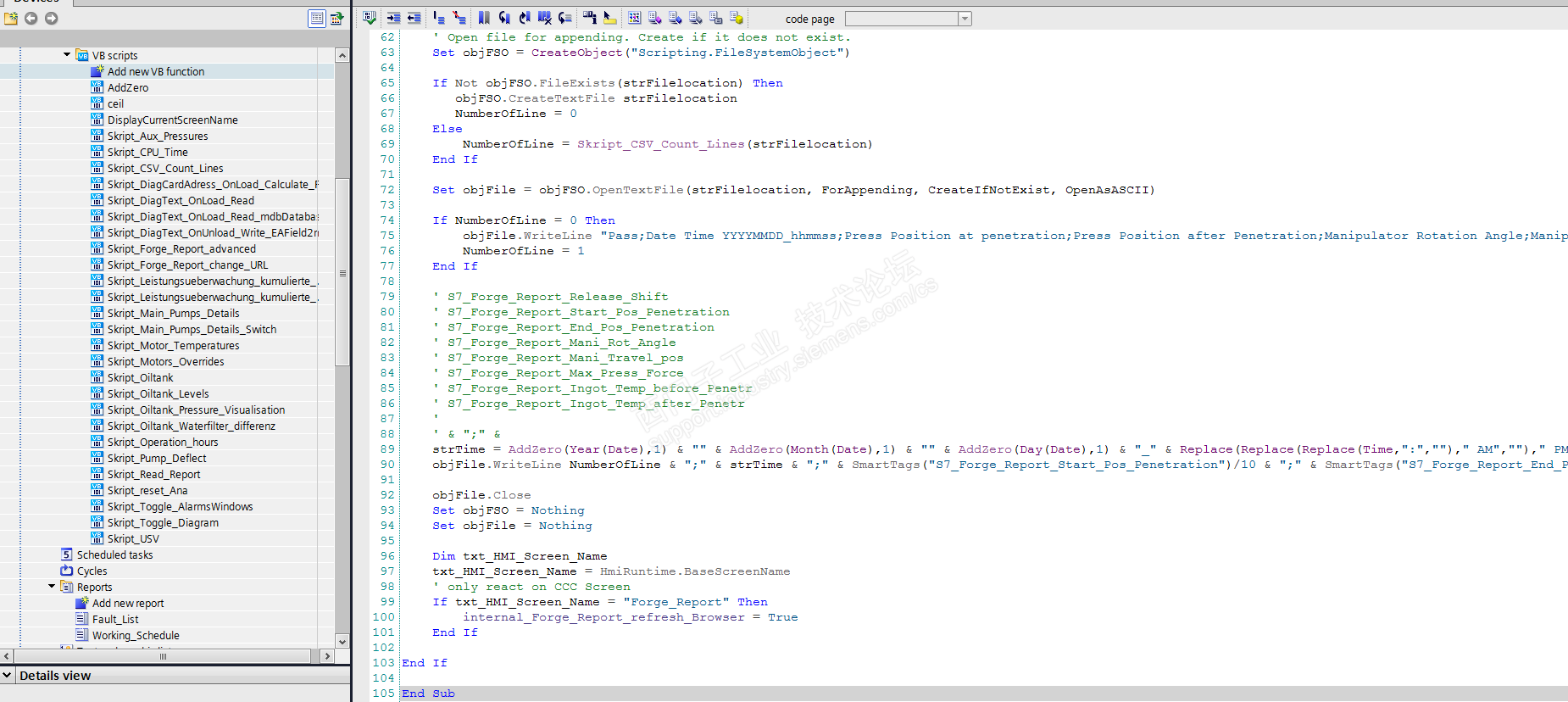This screenshot has height=702, width=1568.
Task: Collapse the VB scripts tree node
Action: tap(67, 55)
